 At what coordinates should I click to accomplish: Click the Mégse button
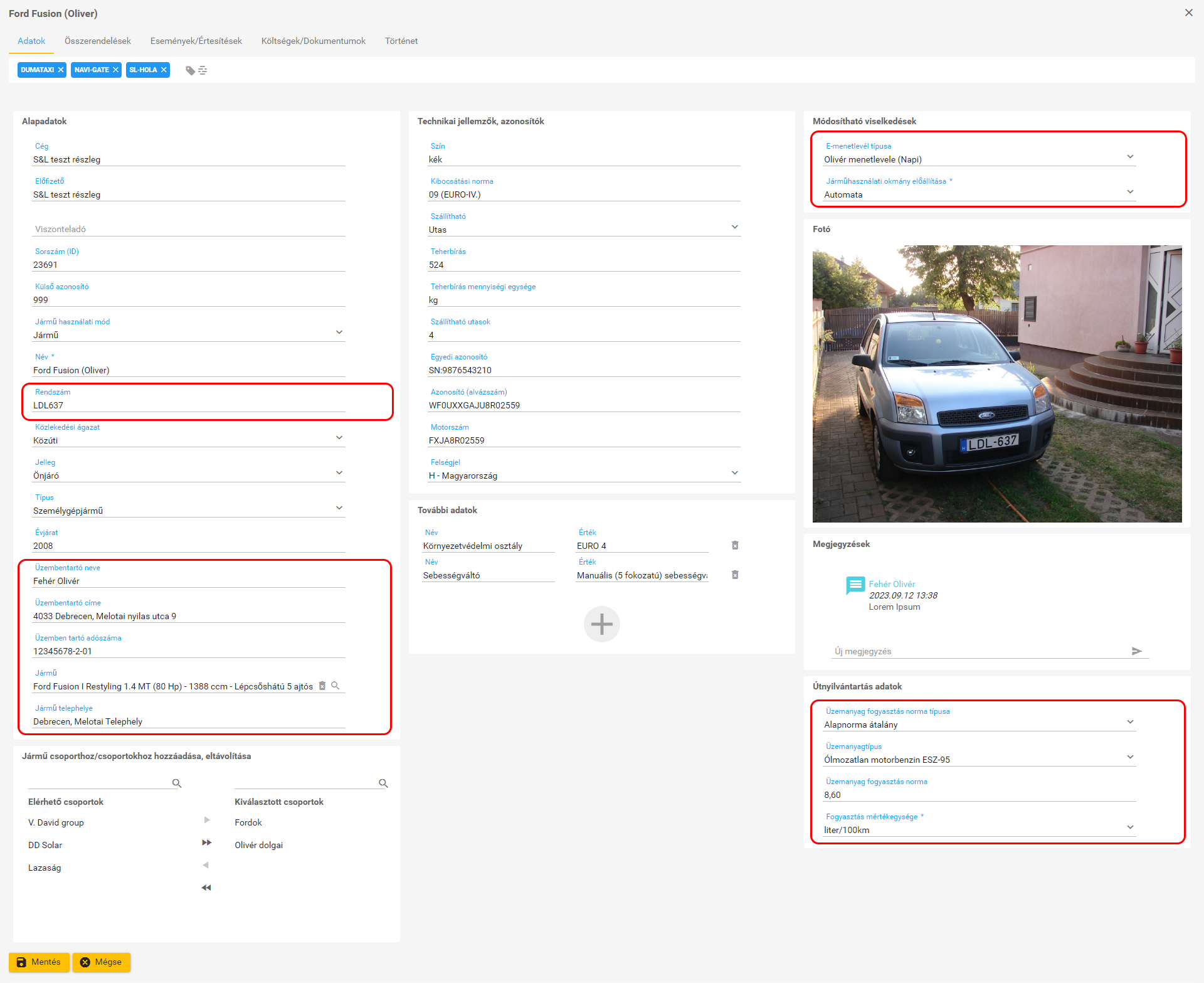101,962
